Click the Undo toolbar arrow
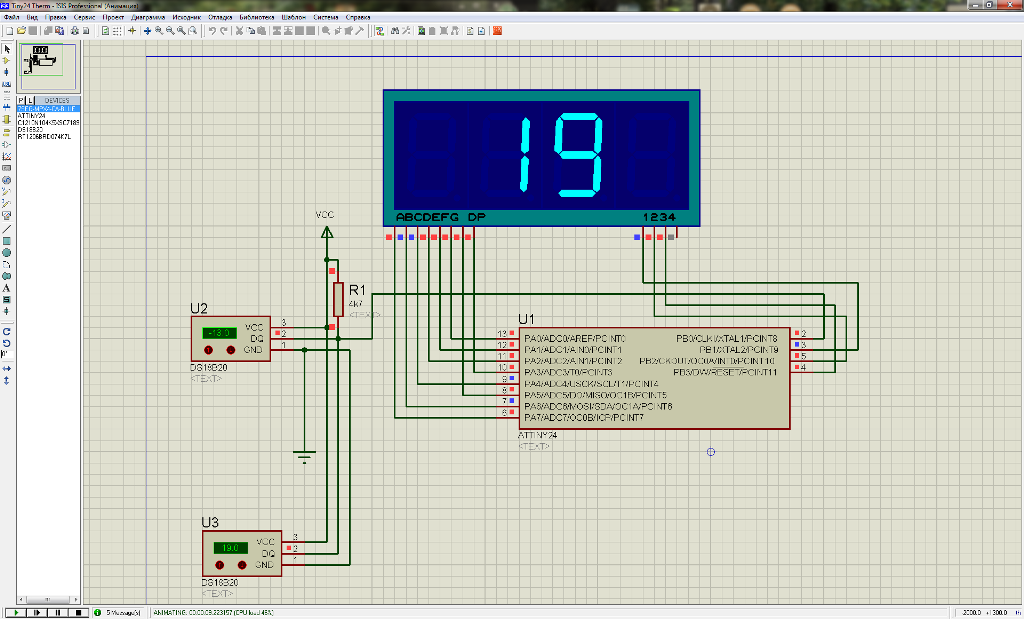Image resolution: width=1024 pixels, height=619 pixels. pos(211,31)
